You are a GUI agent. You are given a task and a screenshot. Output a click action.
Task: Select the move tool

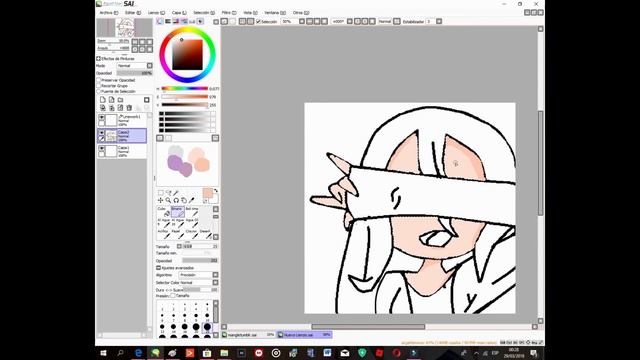coord(160,200)
